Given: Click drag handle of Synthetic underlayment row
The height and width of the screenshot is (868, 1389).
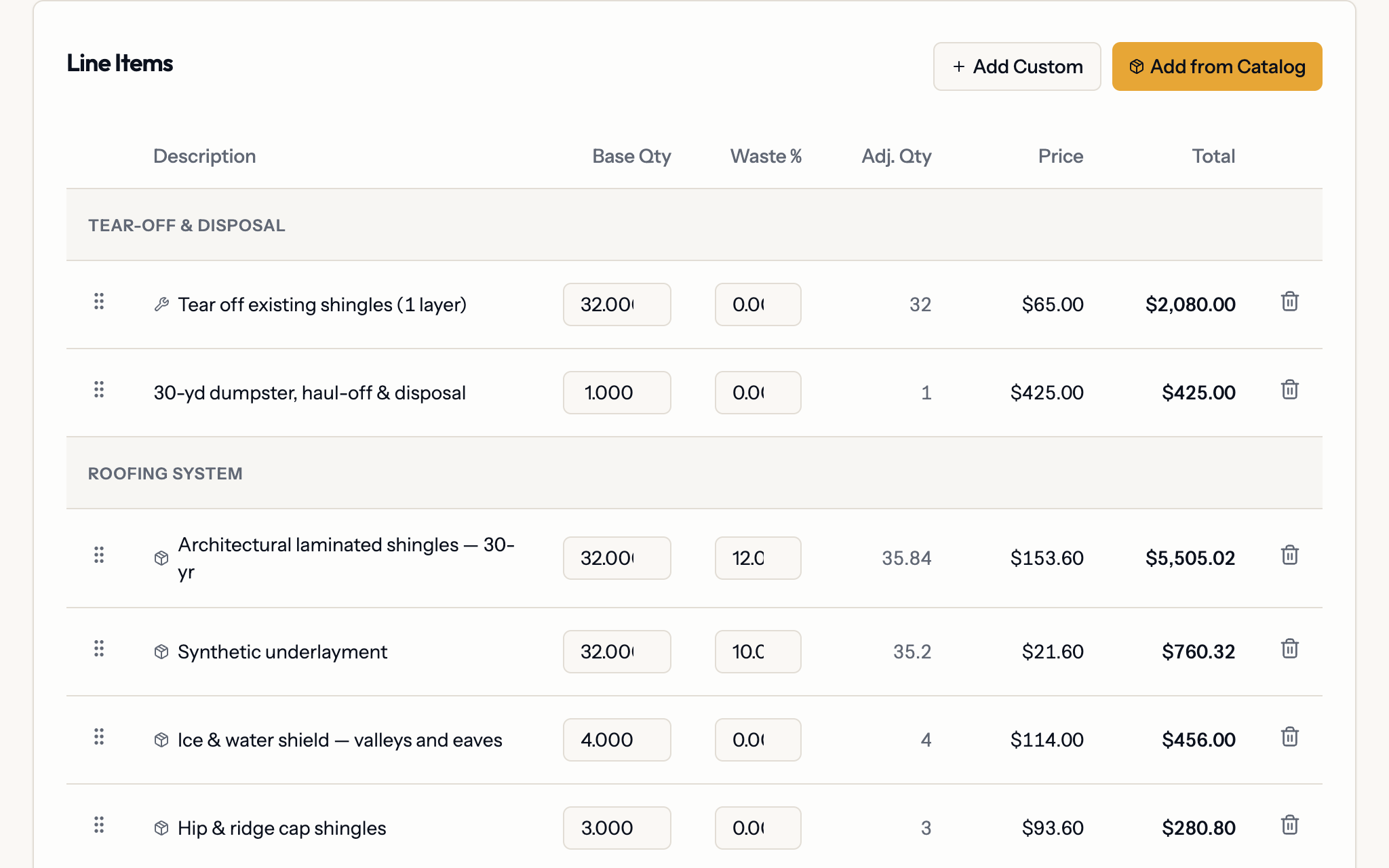Looking at the screenshot, I should 99,649.
